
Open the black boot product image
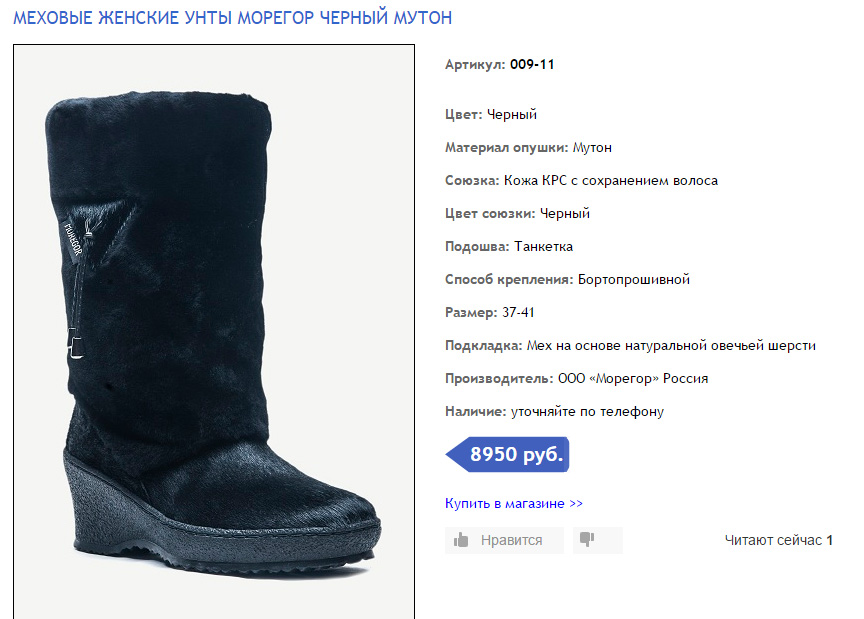[214, 331]
